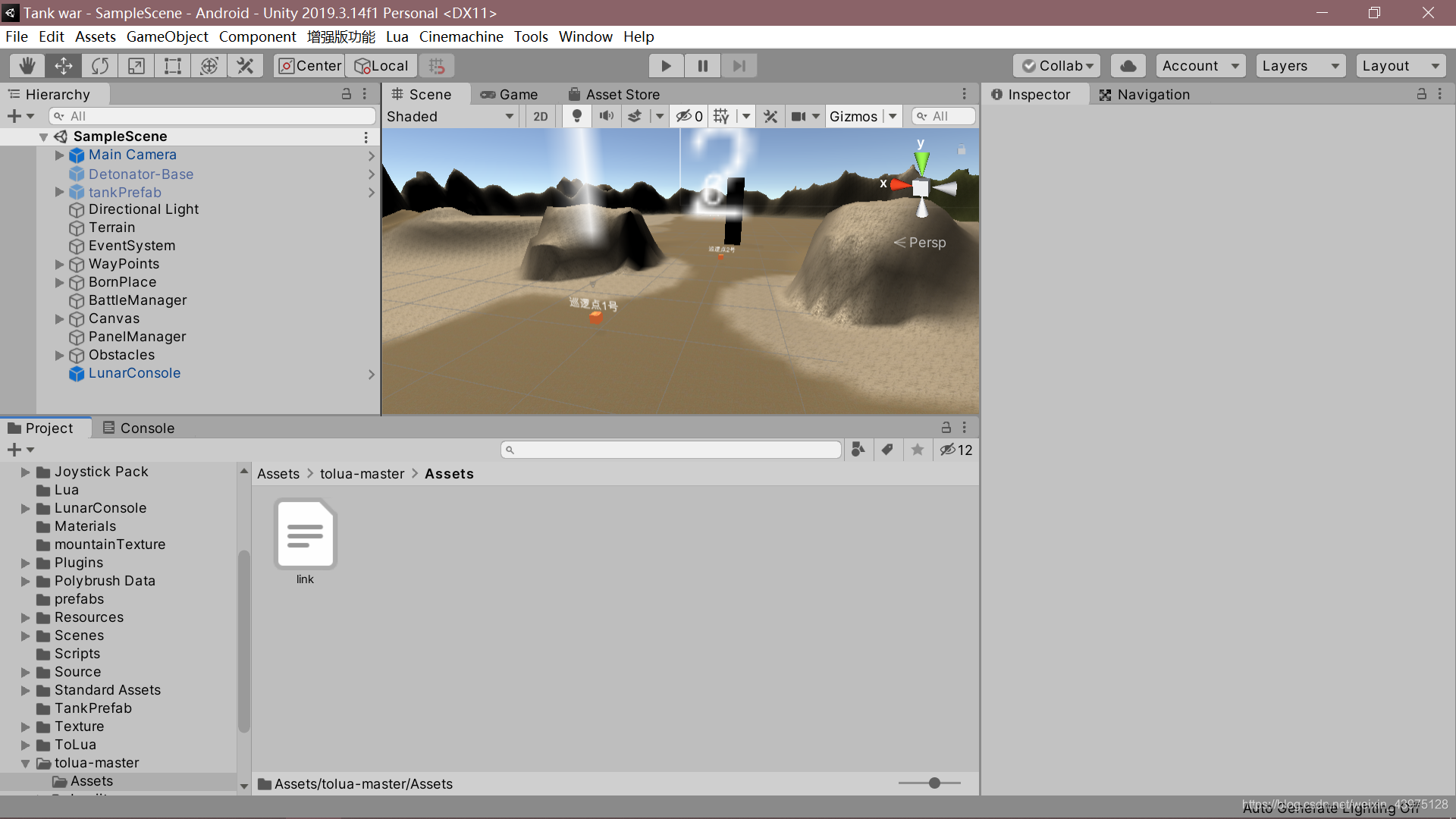The image size is (1456, 819).
Task: Select the Rotate tool
Action: click(x=100, y=66)
